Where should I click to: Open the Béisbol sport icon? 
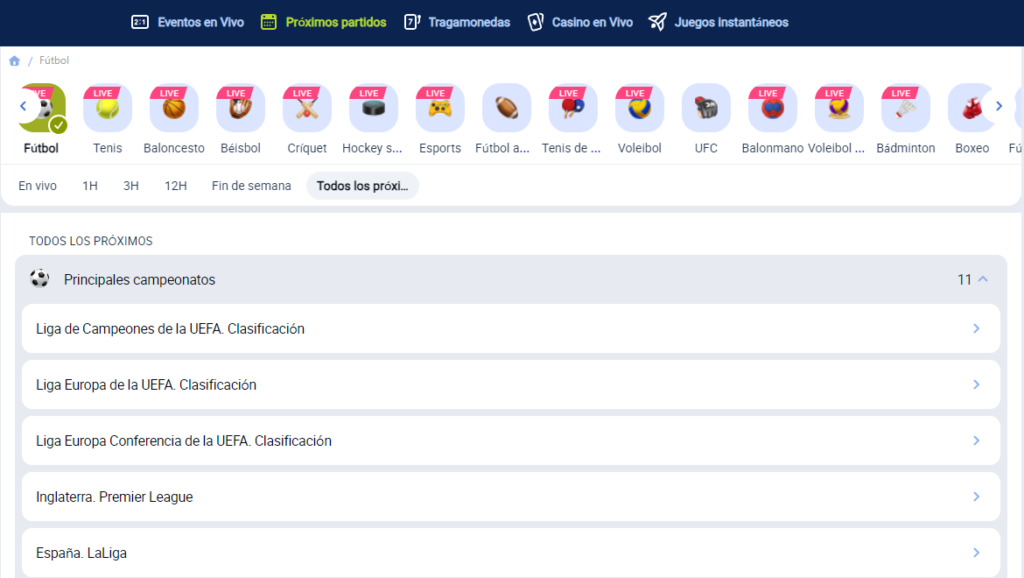click(x=240, y=108)
